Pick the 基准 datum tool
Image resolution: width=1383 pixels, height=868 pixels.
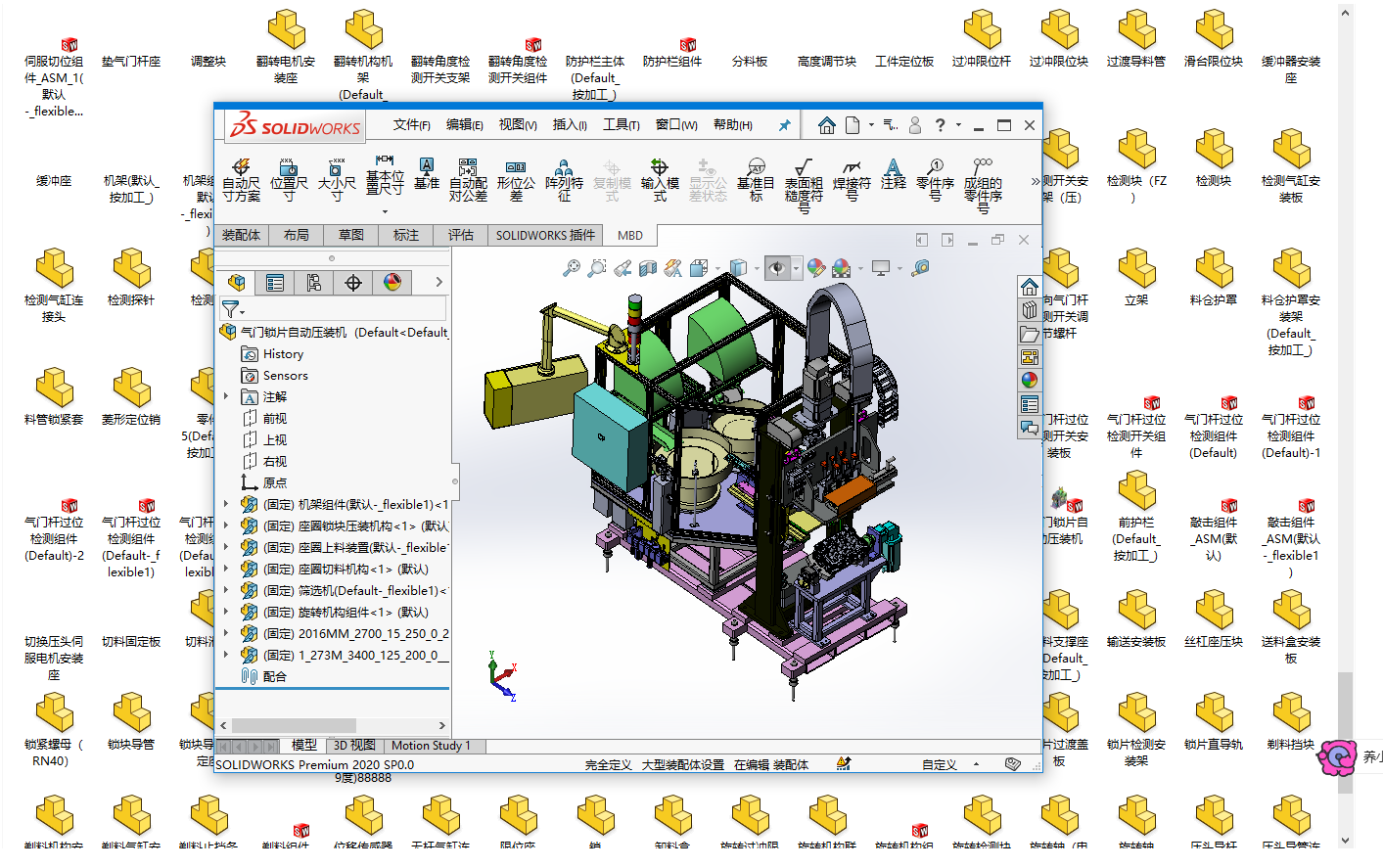point(427,173)
